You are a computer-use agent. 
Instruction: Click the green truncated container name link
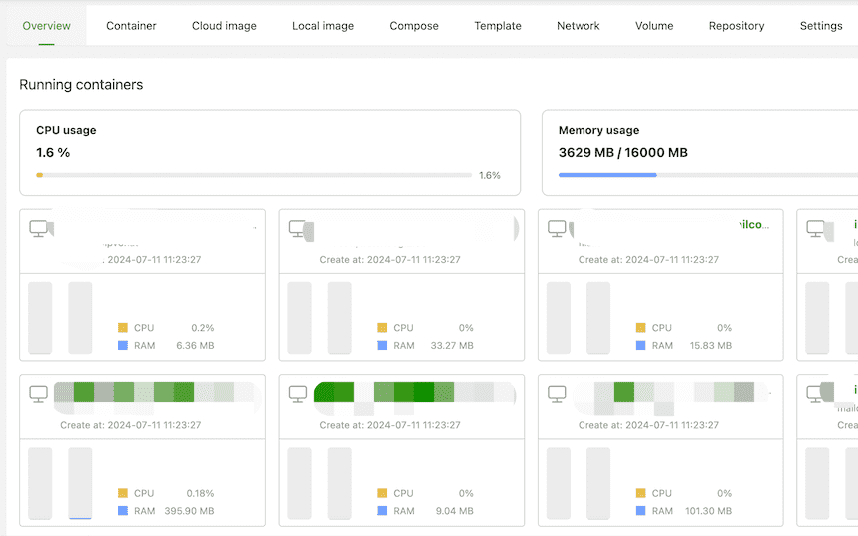coord(752,226)
